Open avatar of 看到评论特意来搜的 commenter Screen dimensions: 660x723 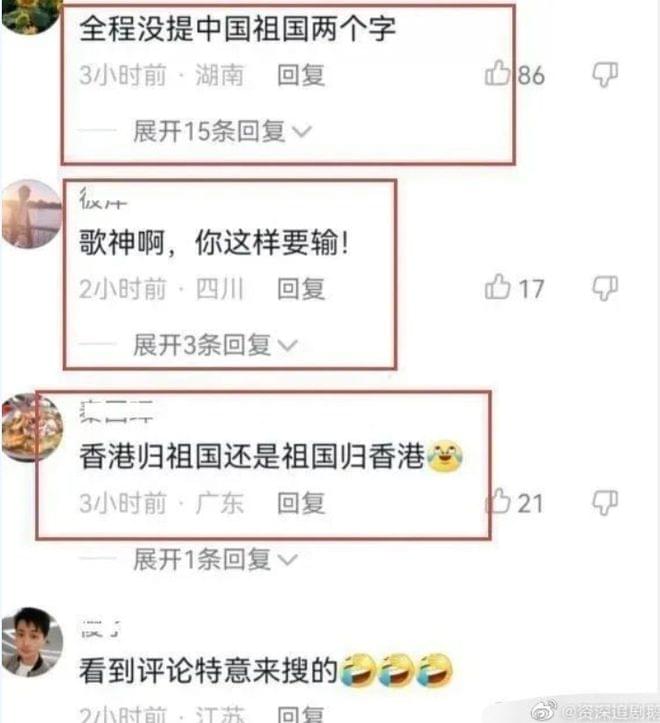point(31,642)
